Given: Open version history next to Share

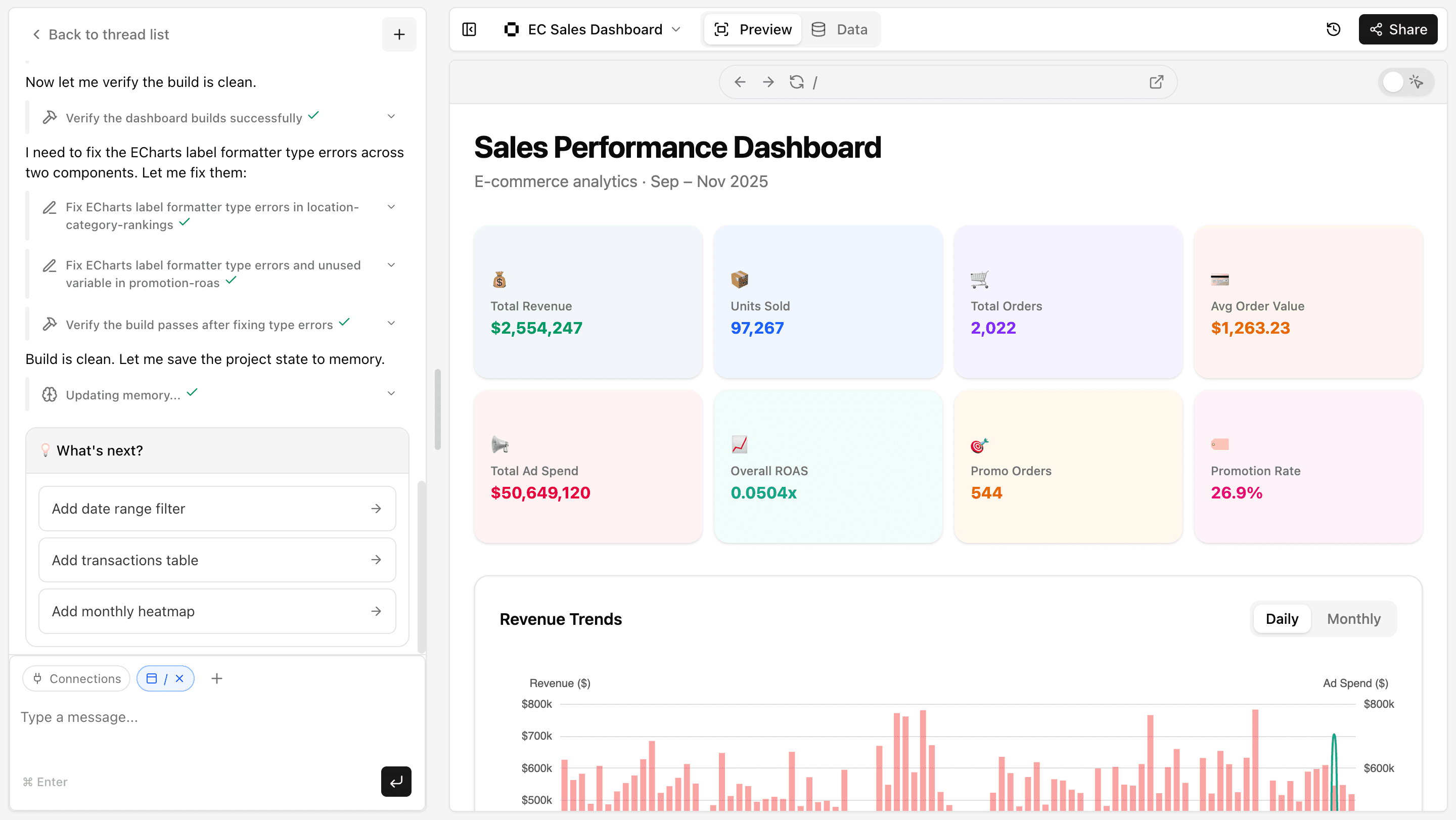Looking at the screenshot, I should (1333, 29).
